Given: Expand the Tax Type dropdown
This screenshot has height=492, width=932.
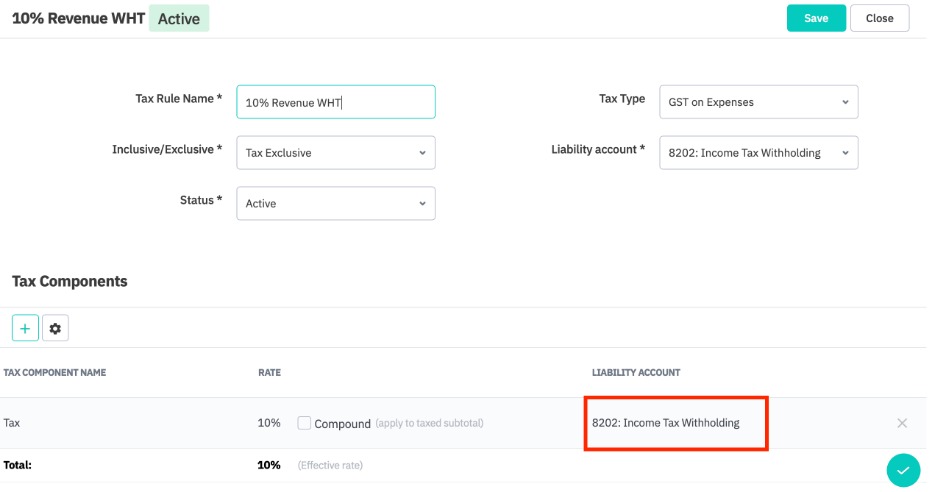Looking at the screenshot, I should tap(758, 102).
